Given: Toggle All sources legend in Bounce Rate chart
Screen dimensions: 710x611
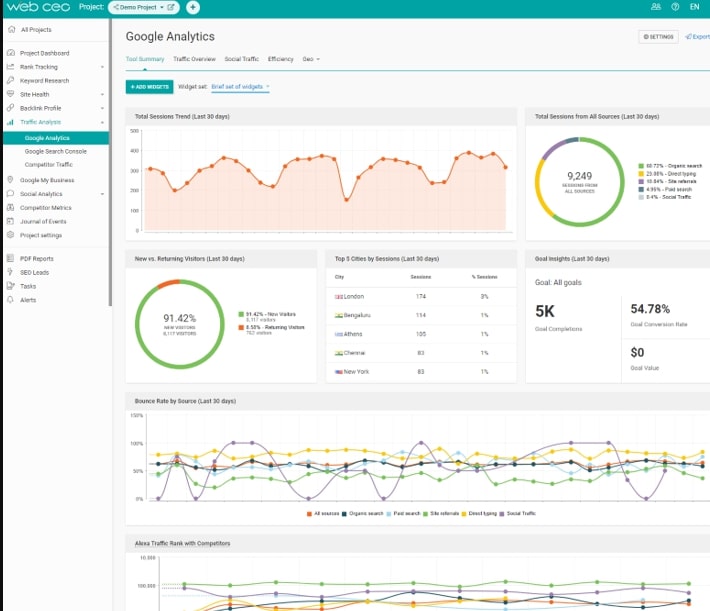Looking at the screenshot, I should [323, 514].
